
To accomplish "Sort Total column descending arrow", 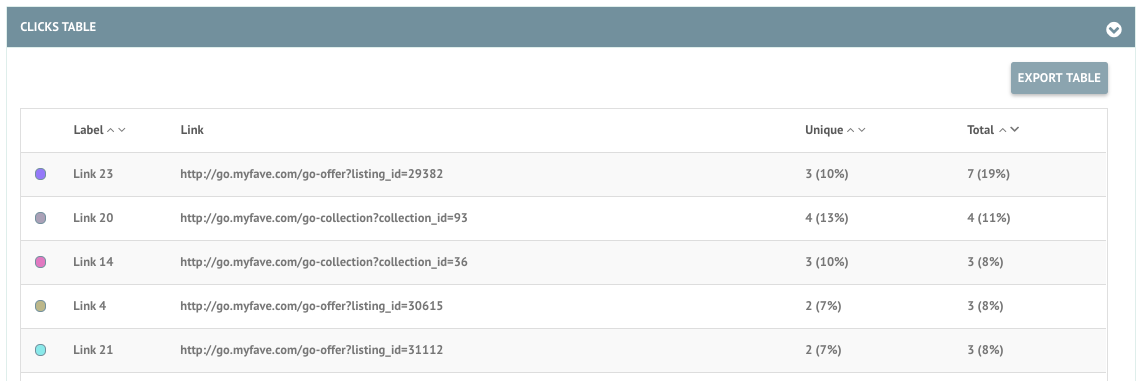I will click(1014, 130).
